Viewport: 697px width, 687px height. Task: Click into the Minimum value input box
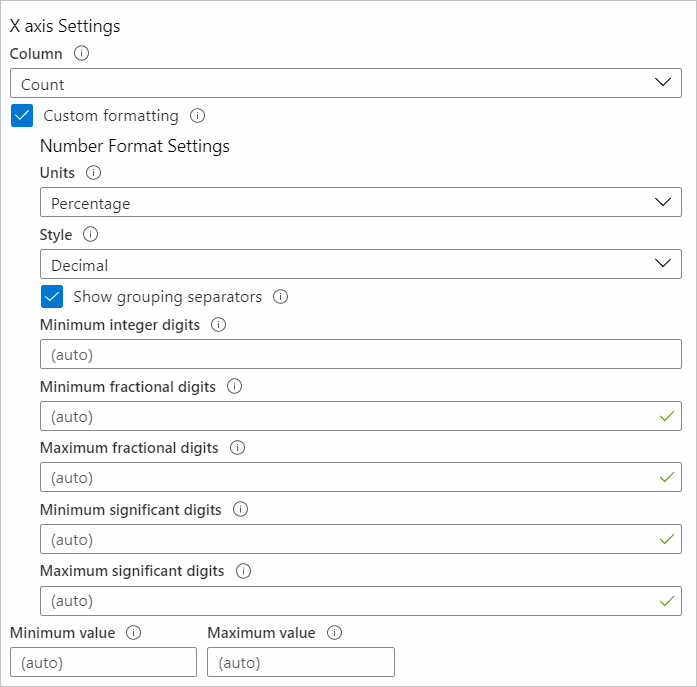pos(103,662)
